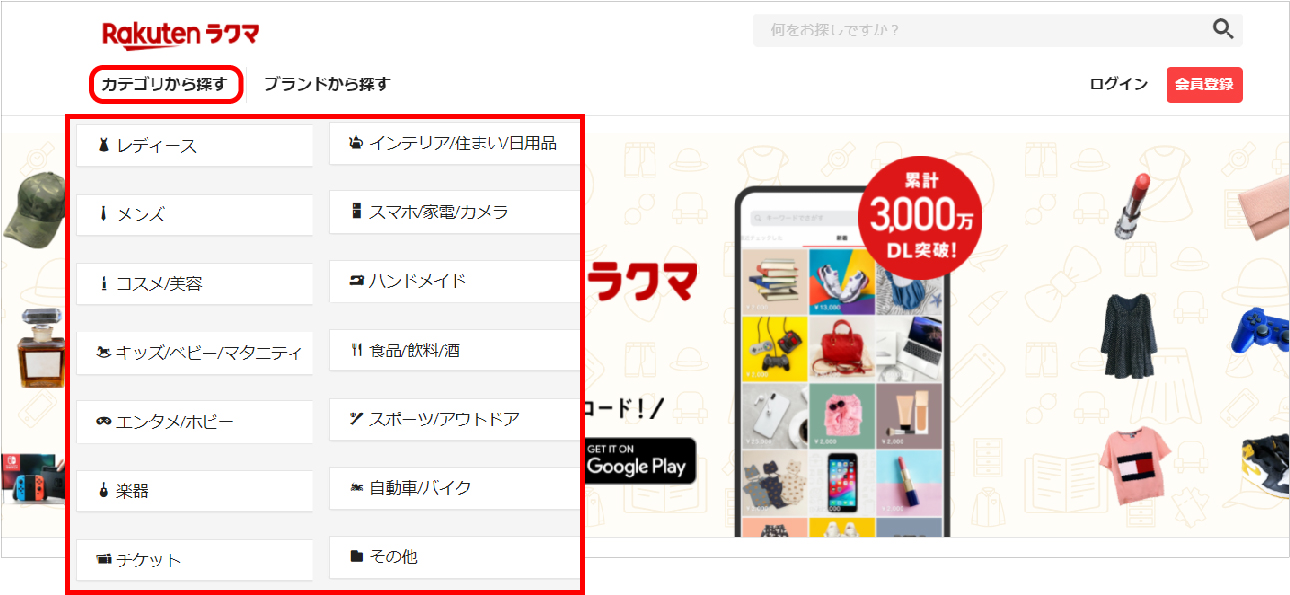The width and height of the screenshot is (1290, 595).
Task: Click the game controller icon beside エンタメ/ホビー
Action: pos(103,422)
